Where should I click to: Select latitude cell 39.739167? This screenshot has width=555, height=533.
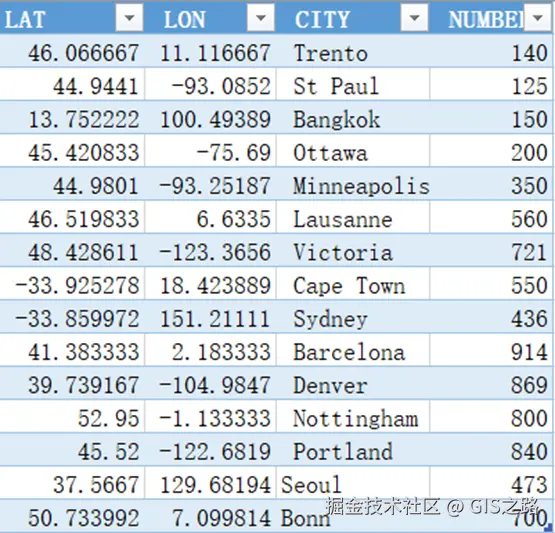[72, 383]
